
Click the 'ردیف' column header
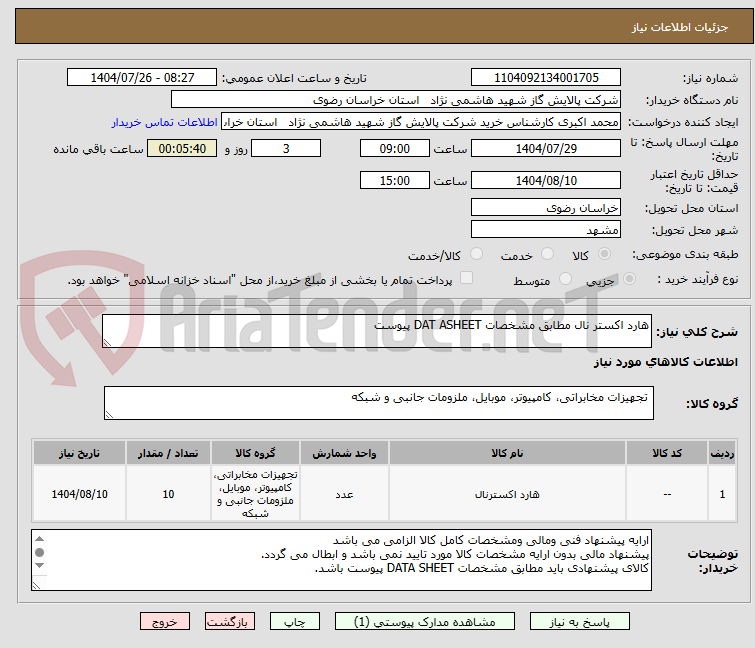click(x=722, y=453)
